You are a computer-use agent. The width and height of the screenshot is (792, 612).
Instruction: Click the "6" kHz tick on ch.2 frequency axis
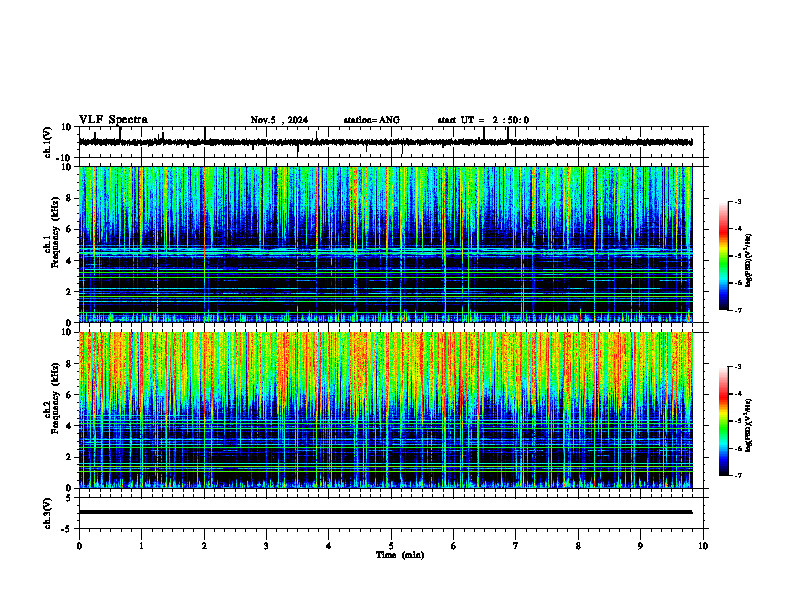(x=69, y=395)
